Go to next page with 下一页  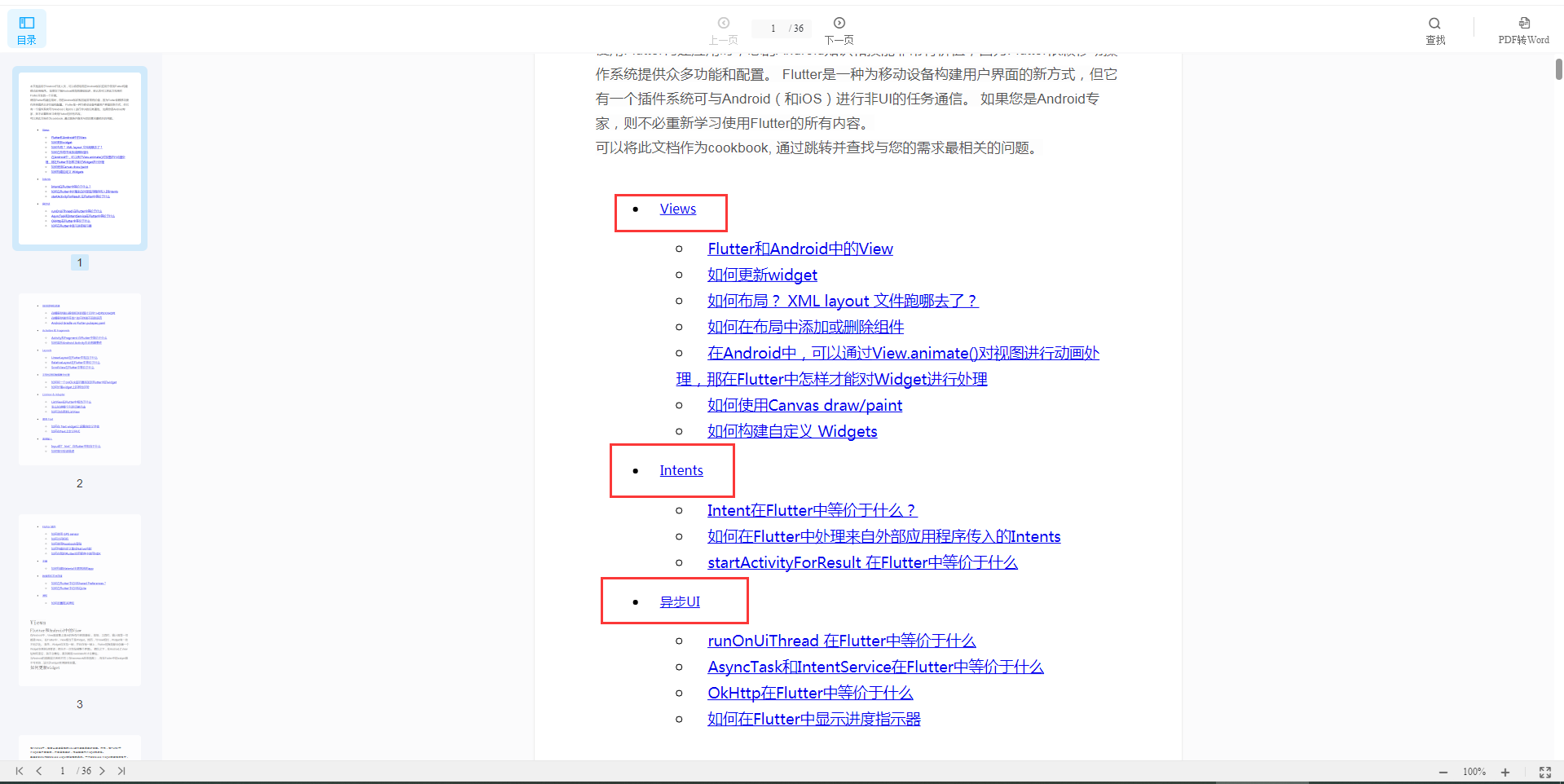tap(839, 31)
